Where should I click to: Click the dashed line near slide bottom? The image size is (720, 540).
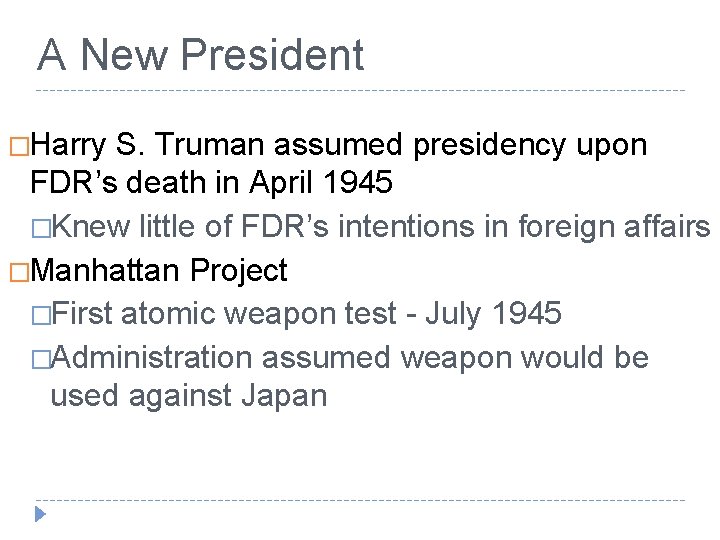(360, 500)
